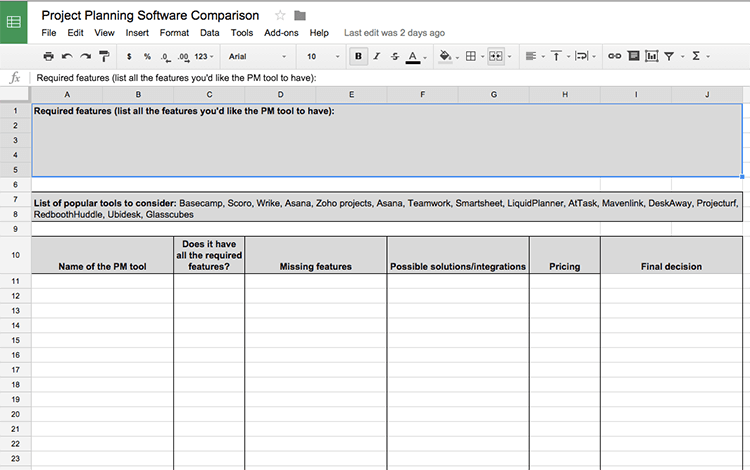Select column F header
The image size is (750, 470).
[422, 95]
